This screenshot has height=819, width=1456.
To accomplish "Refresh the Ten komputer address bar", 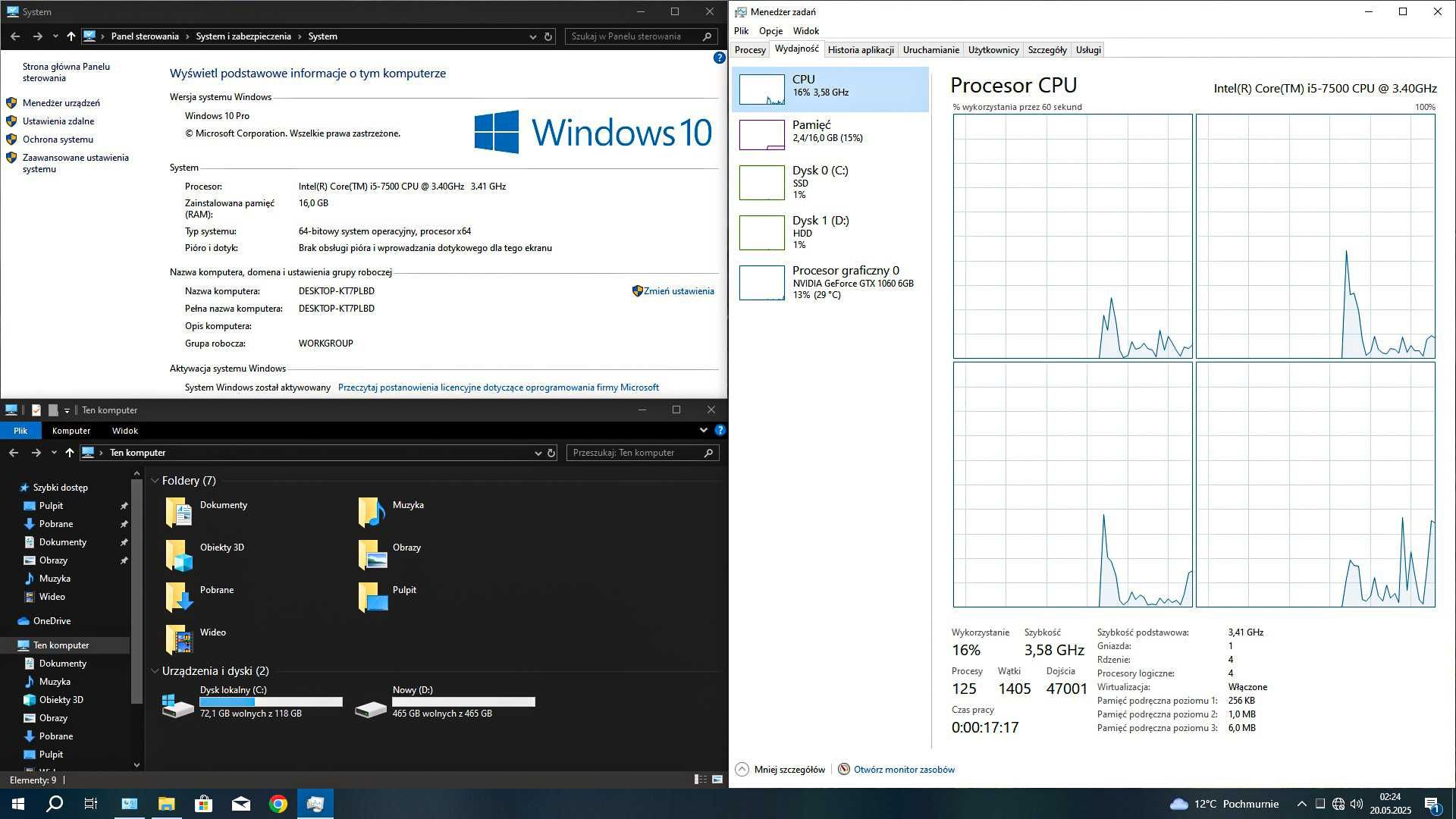I will coord(551,453).
